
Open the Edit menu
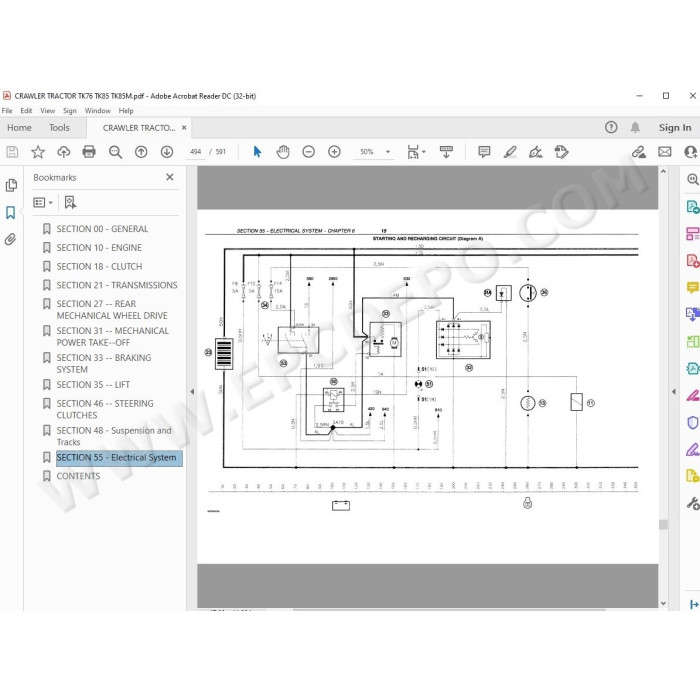click(26, 111)
